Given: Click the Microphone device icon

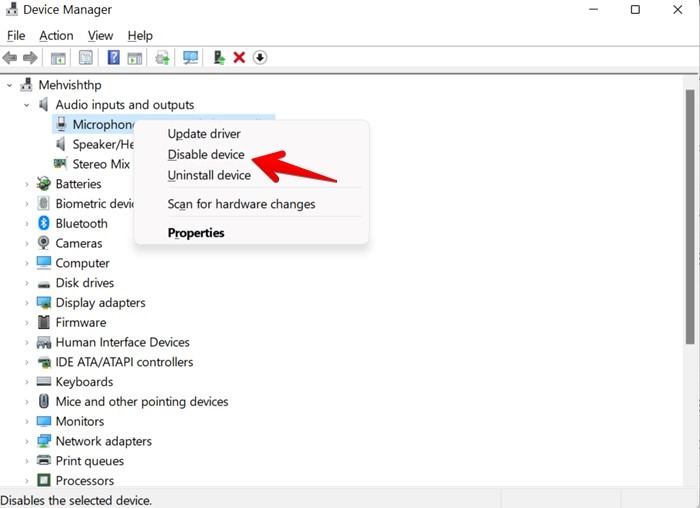Looking at the screenshot, I should point(61,124).
